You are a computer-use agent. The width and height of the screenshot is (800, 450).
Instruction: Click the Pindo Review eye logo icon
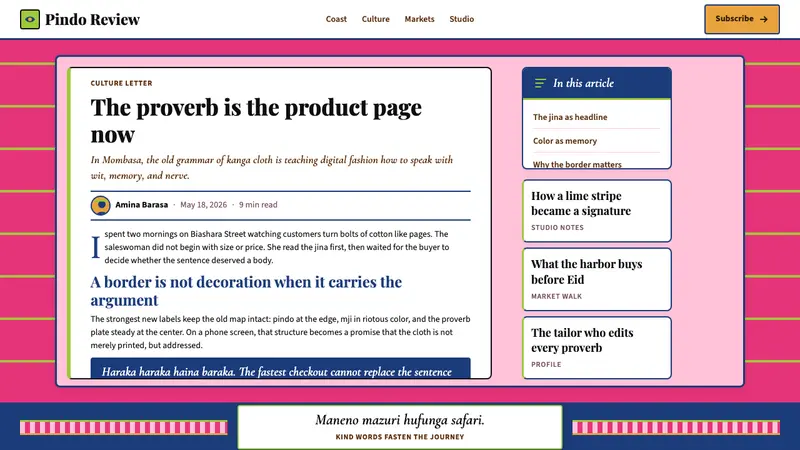[x=30, y=19]
